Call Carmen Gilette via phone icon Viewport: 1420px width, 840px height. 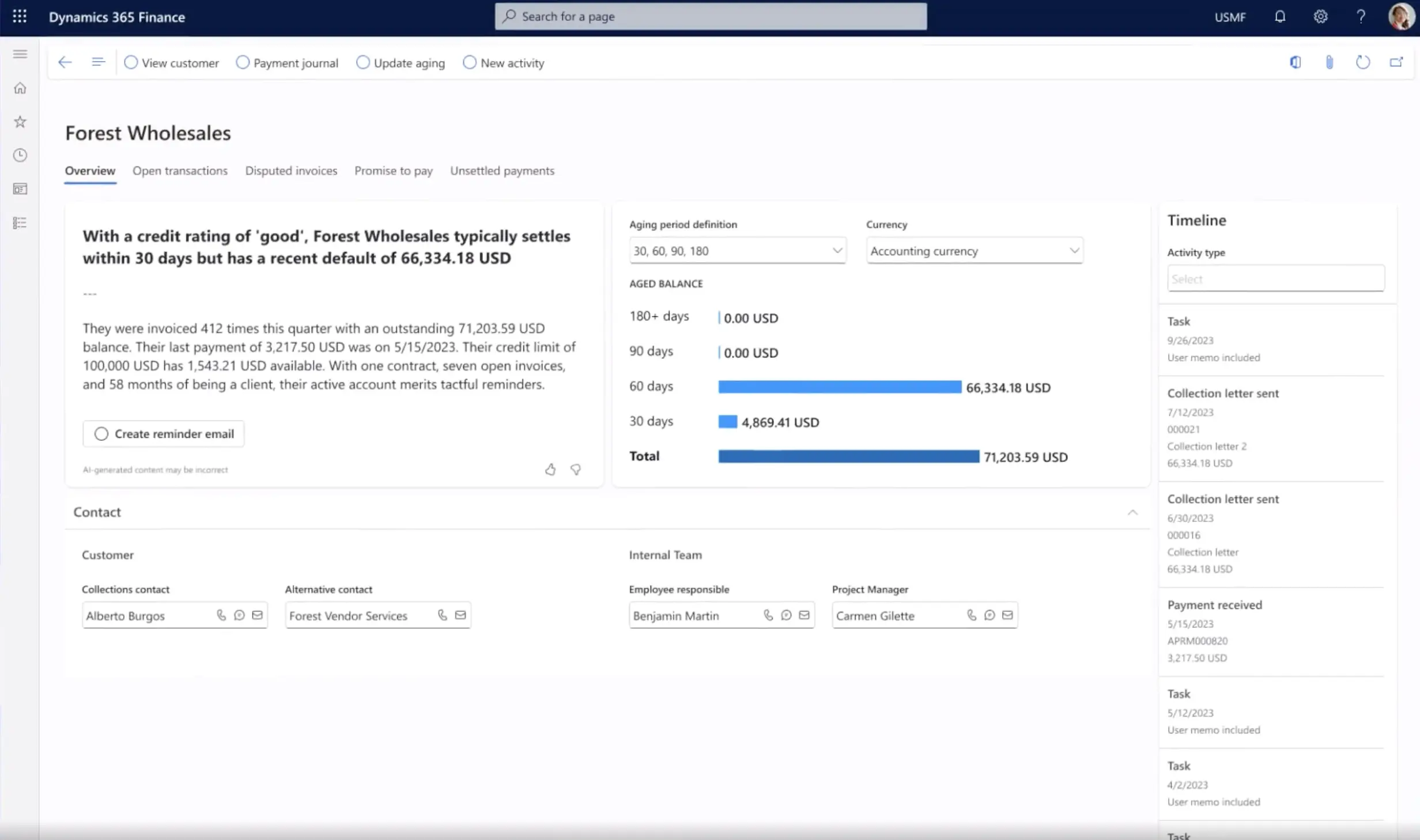[x=972, y=615]
